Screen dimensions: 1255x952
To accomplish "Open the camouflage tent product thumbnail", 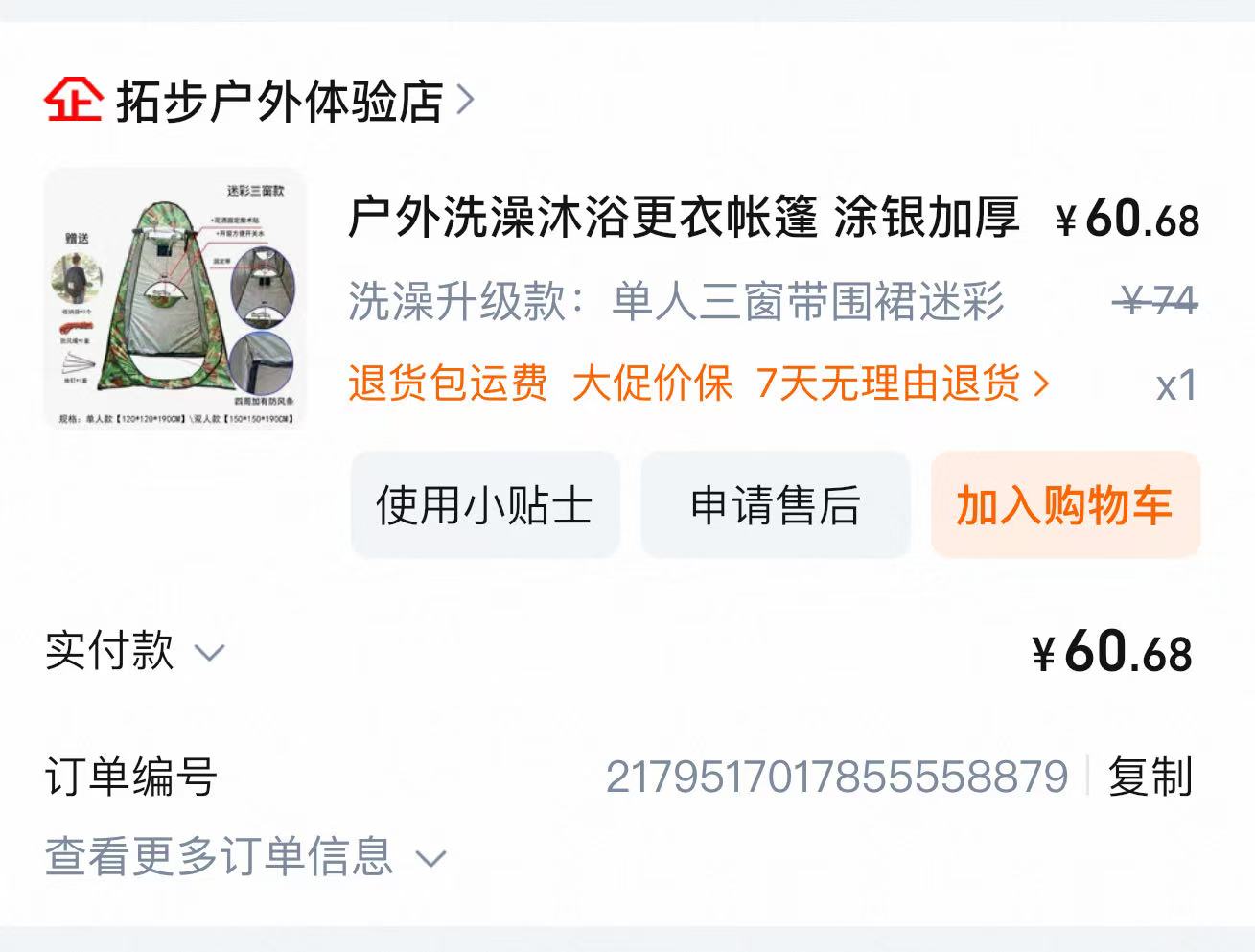I will pos(174,299).
